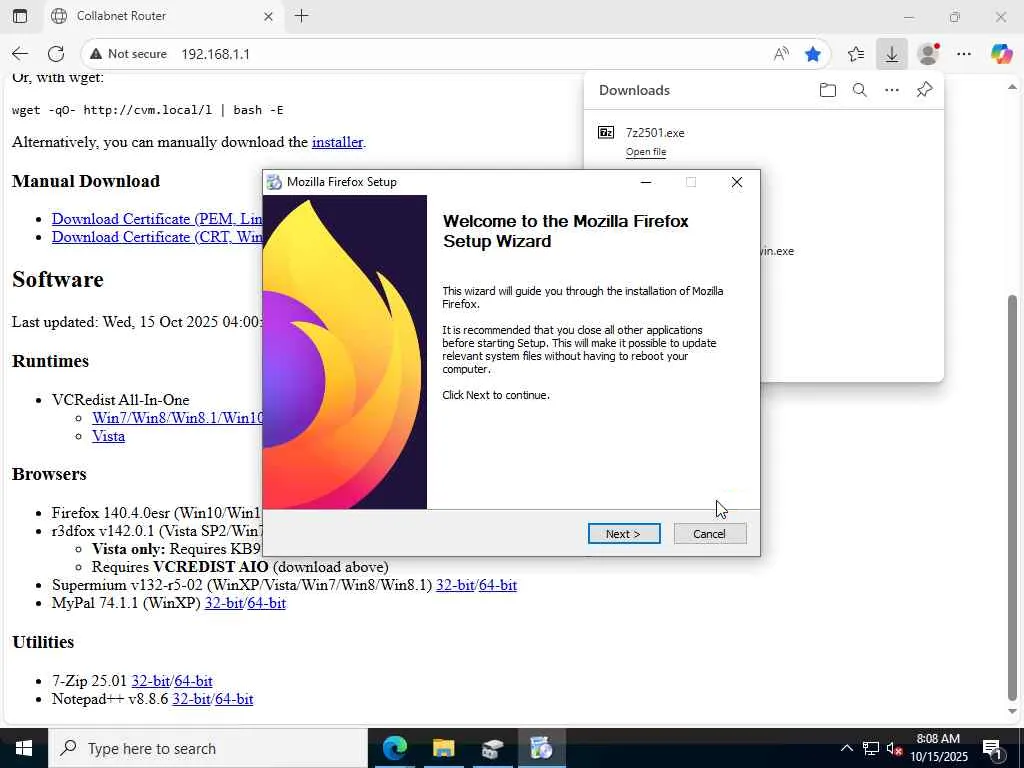Open tab actions menu button
The image size is (1024, 768).
pyautogui.click(x=20, y=16)
